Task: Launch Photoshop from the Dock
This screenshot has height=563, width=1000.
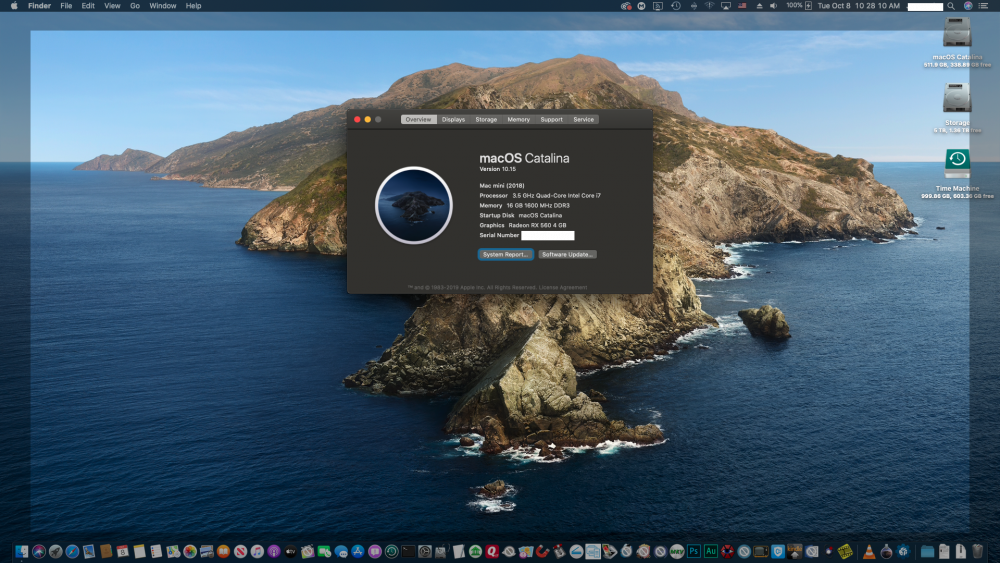Action: (694, 551)
